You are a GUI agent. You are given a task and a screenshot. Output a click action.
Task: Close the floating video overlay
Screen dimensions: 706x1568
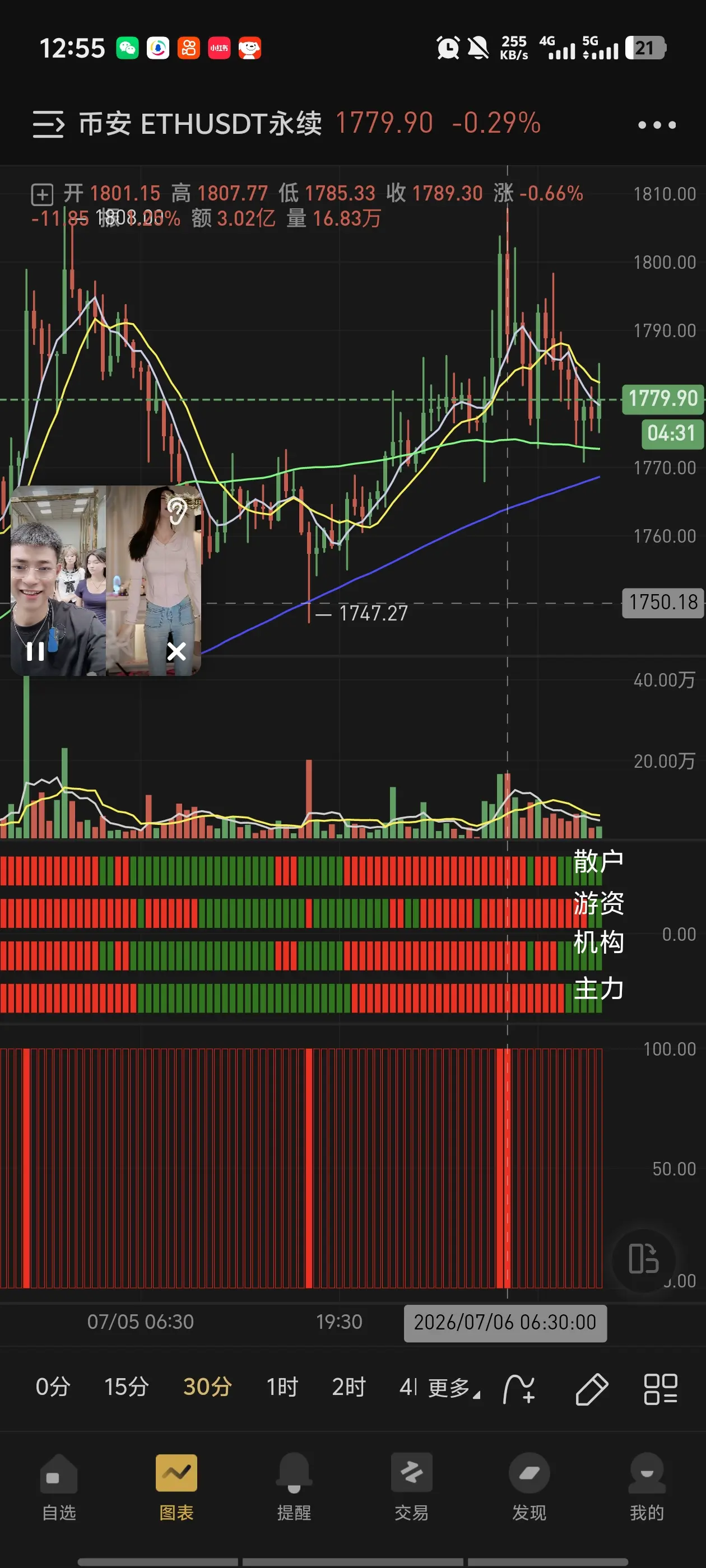click(x=176, y=651)
